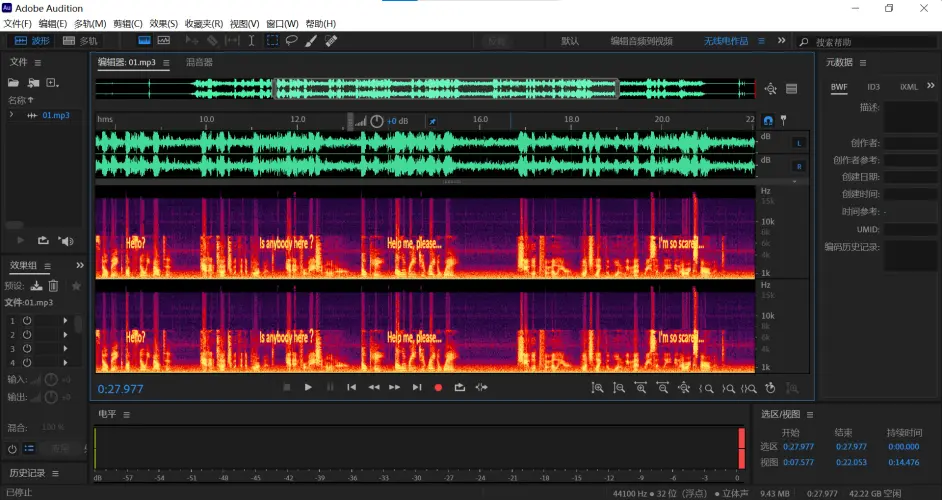Click the red Record button
Viewport: 942px width, 500px height.
click(438, 387)
